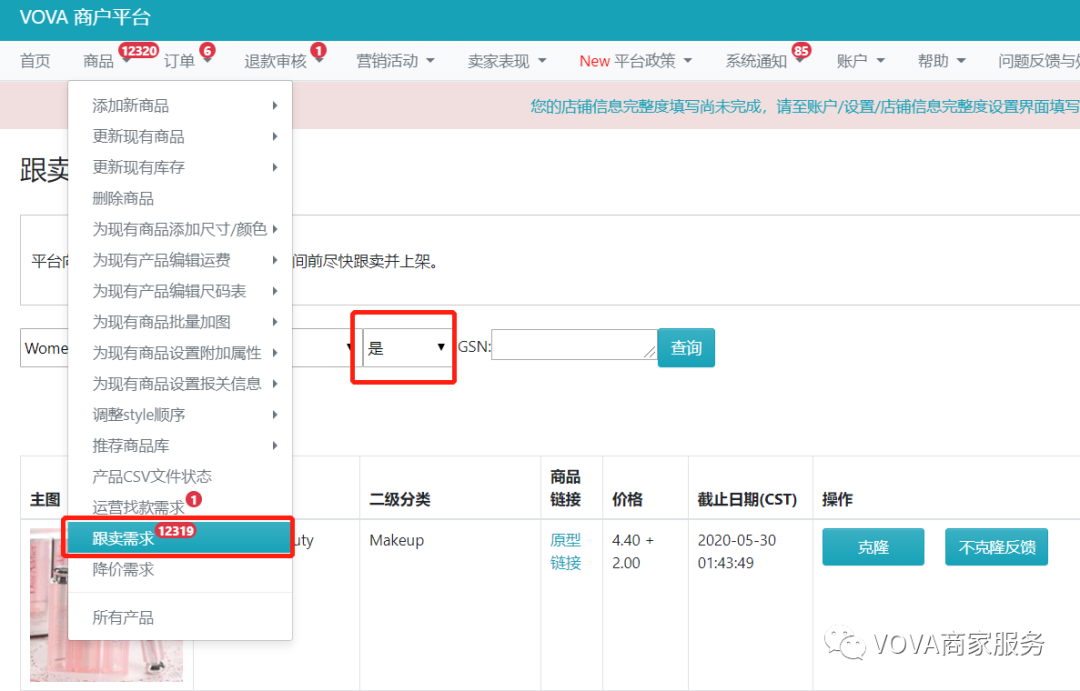Click the 订单 notification badge showing 6
1080x691 pixels.
coord(210,48)
